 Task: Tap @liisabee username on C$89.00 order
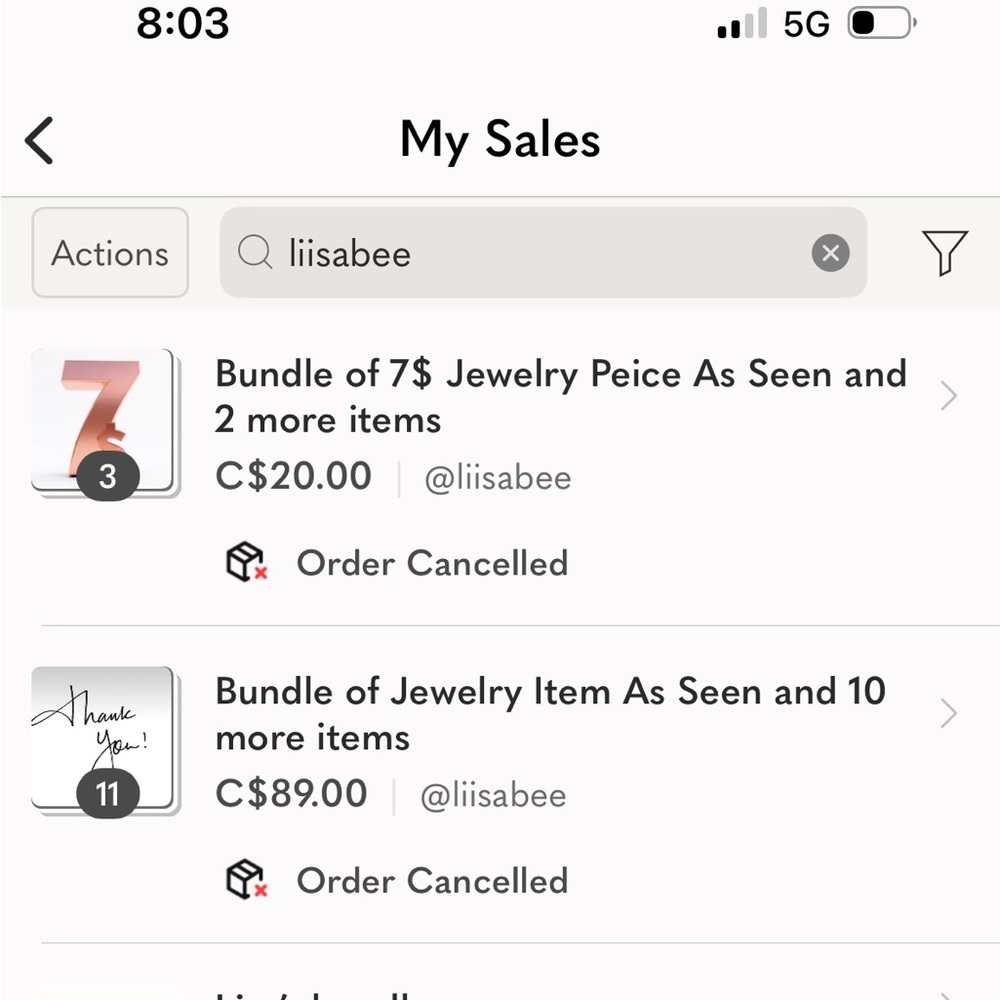click(x=494, y=796)
